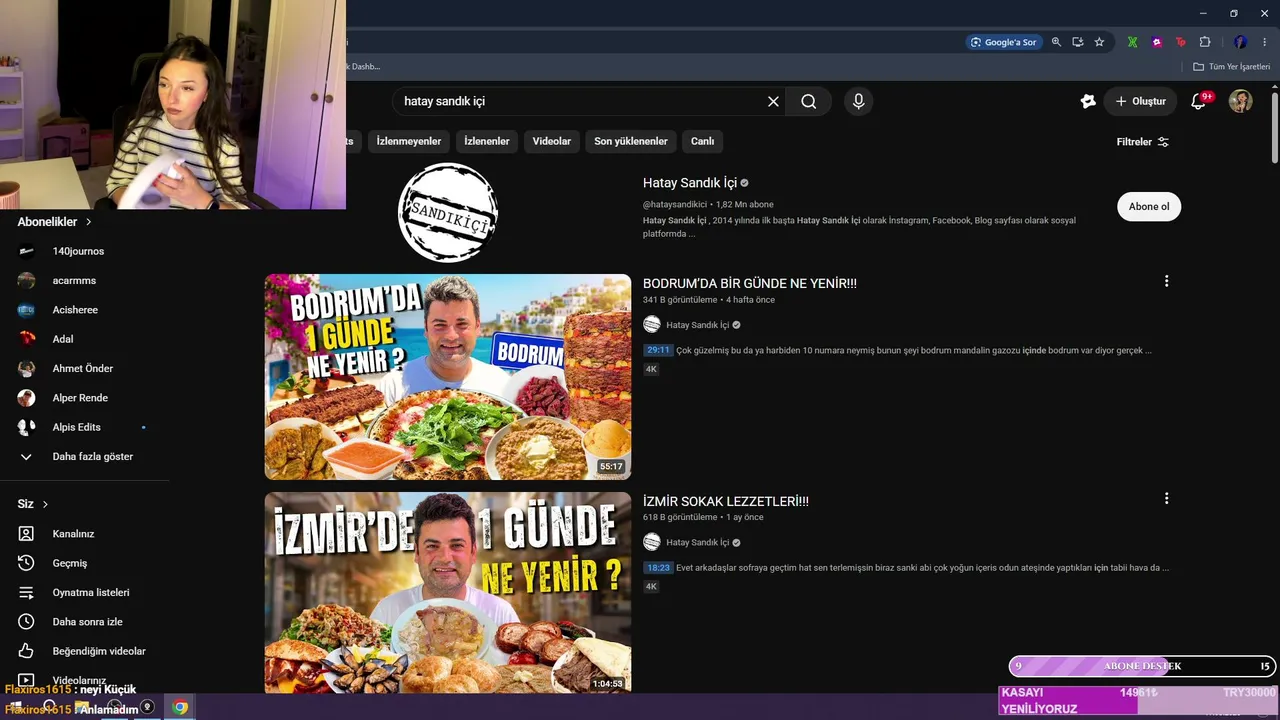Open the Chrome profile avatar
Screen dimensions: 1280x720
(1241, 42)
